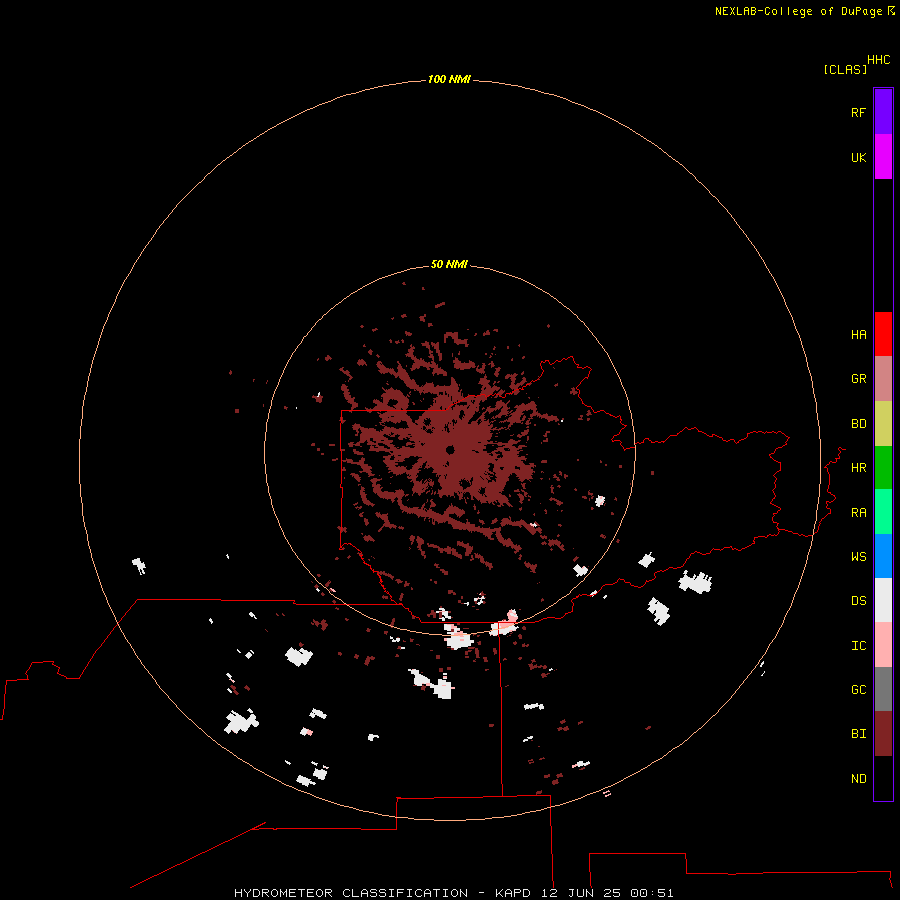
Task: Click the HA legend label
Action: point(858,335)
